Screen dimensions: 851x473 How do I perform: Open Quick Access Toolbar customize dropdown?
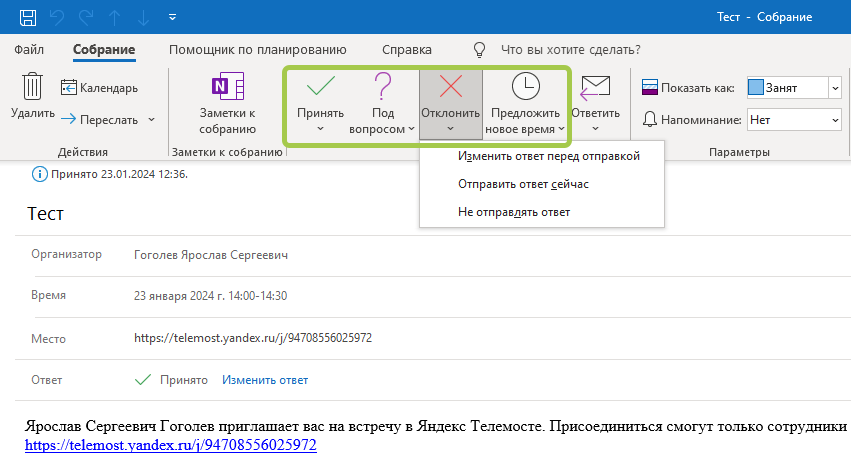point(172,17)
